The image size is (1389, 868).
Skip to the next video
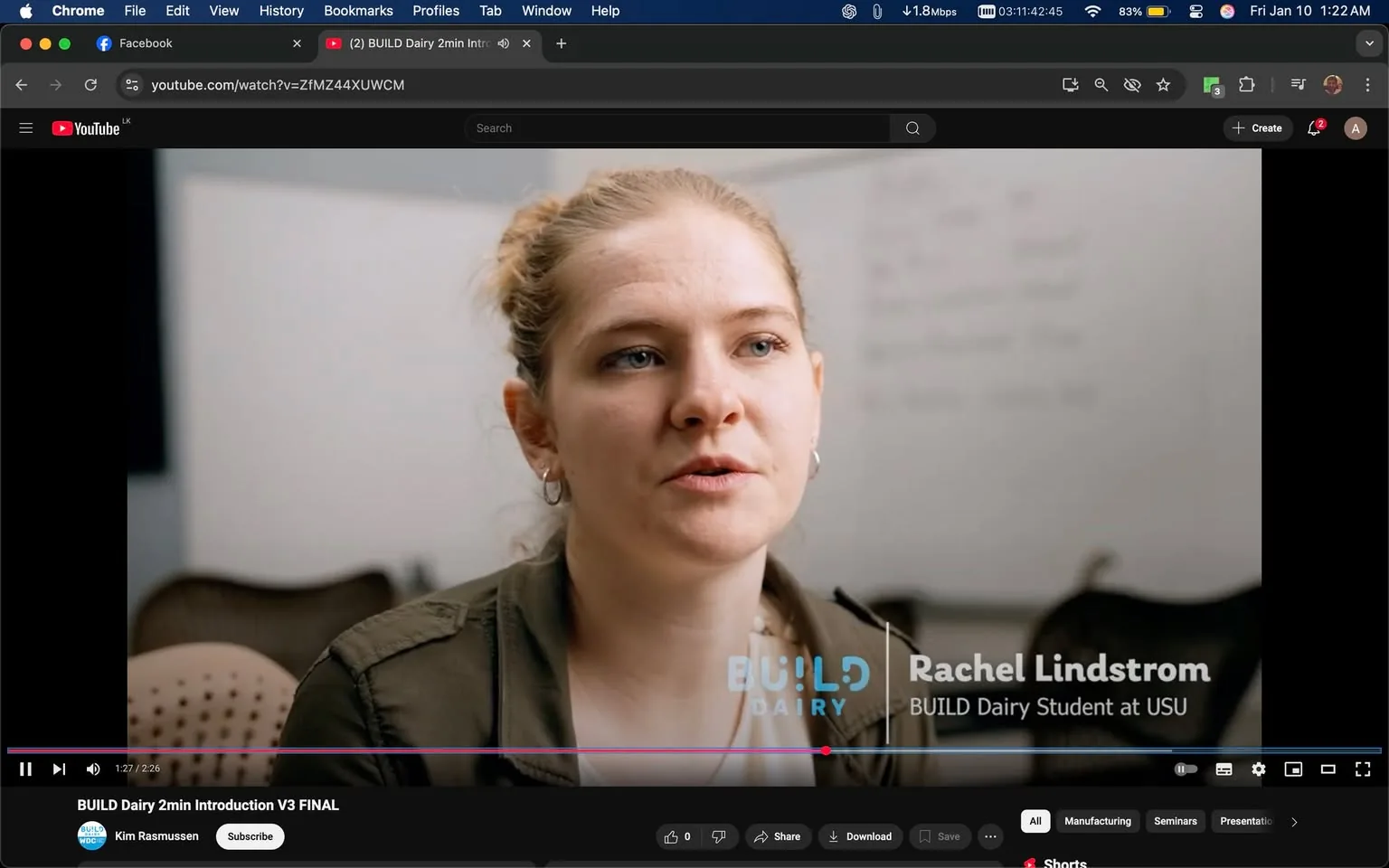coord(59,769)
